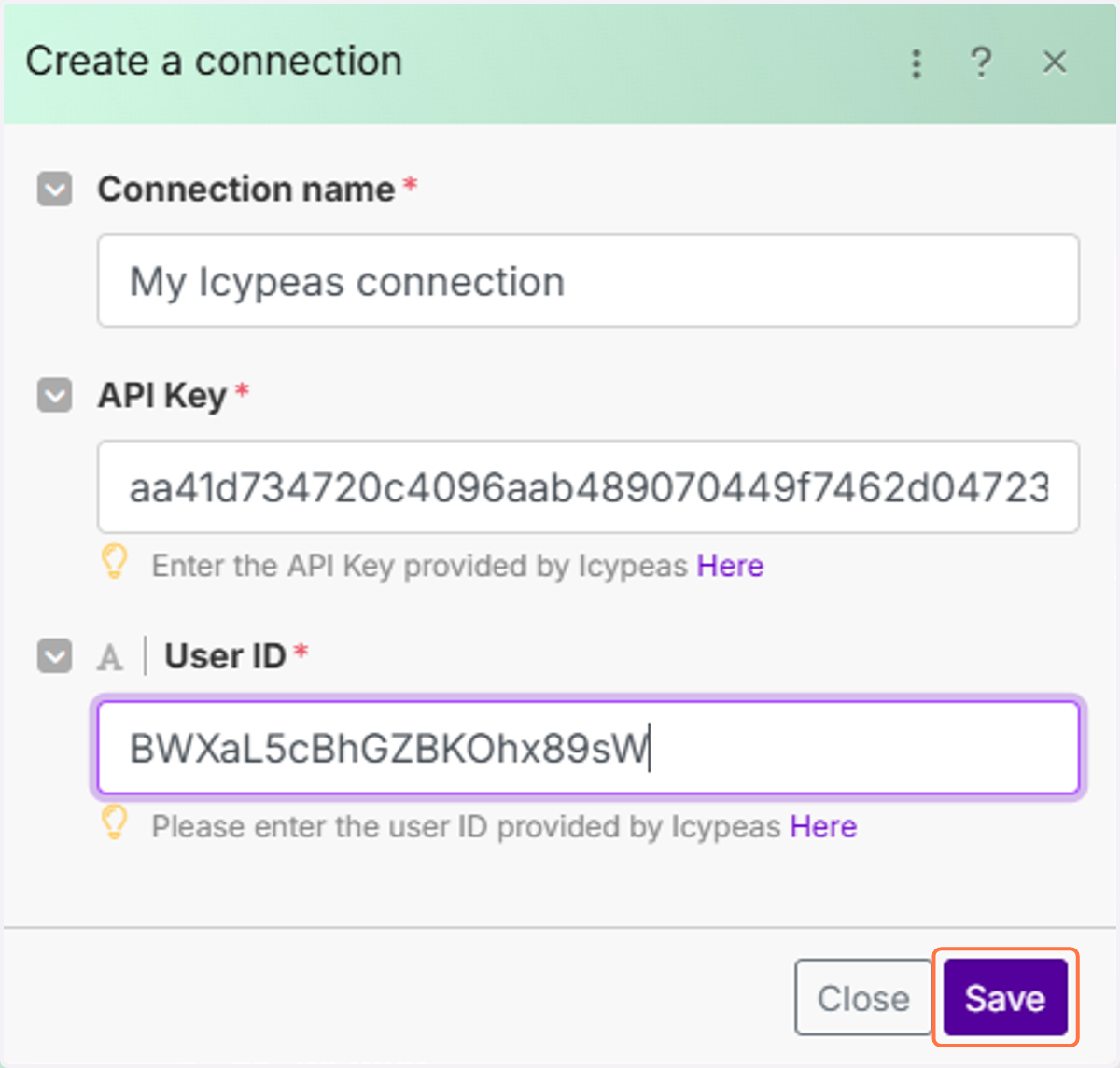This screenshot has height=1068, width=1120.
Task: Open the 'Here' link under API Key
Action: click(x=730, y=566)
